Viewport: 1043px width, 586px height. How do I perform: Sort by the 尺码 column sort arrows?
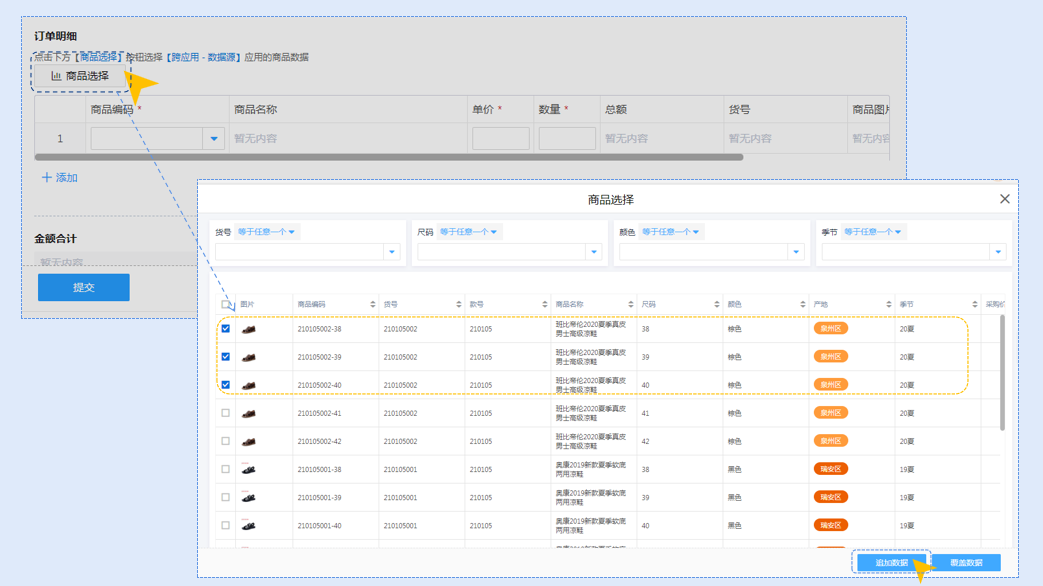point(717,305)
